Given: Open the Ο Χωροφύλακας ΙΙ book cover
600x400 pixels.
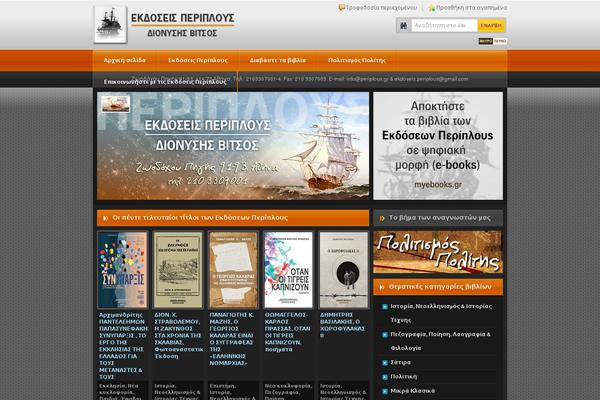Looking at the screenshot, I should coord(344,269).
